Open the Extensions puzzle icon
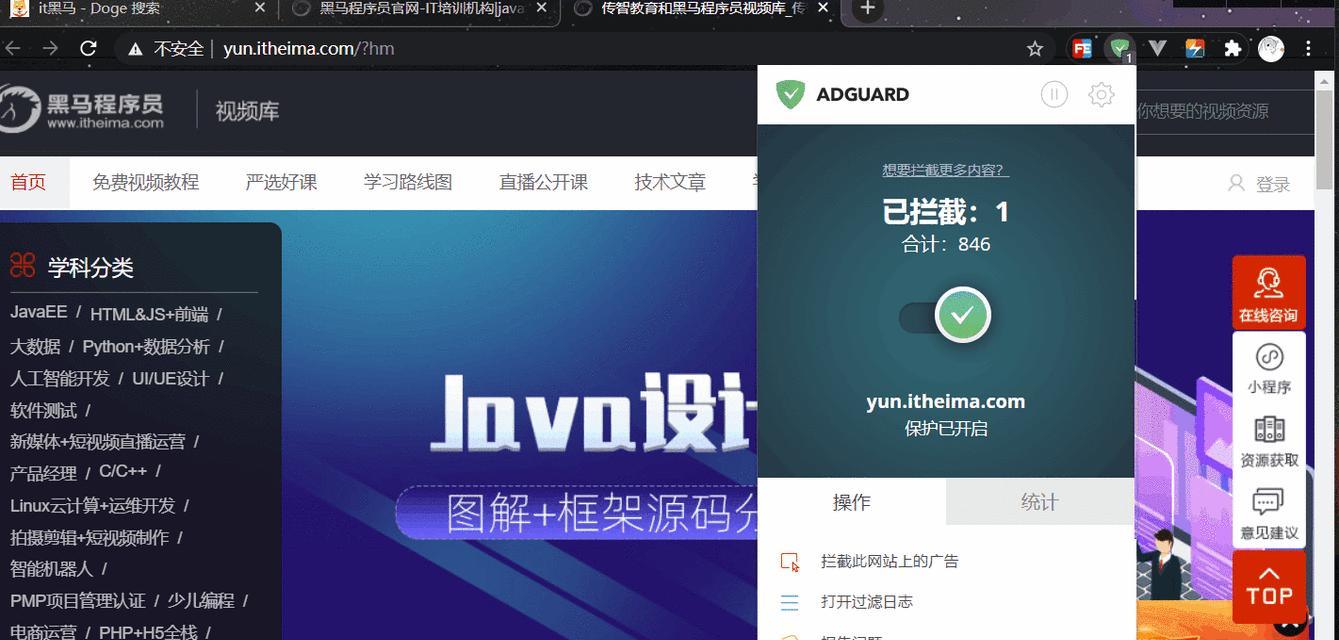The width and height of the screenshot is (1339, 640). 1233,48
